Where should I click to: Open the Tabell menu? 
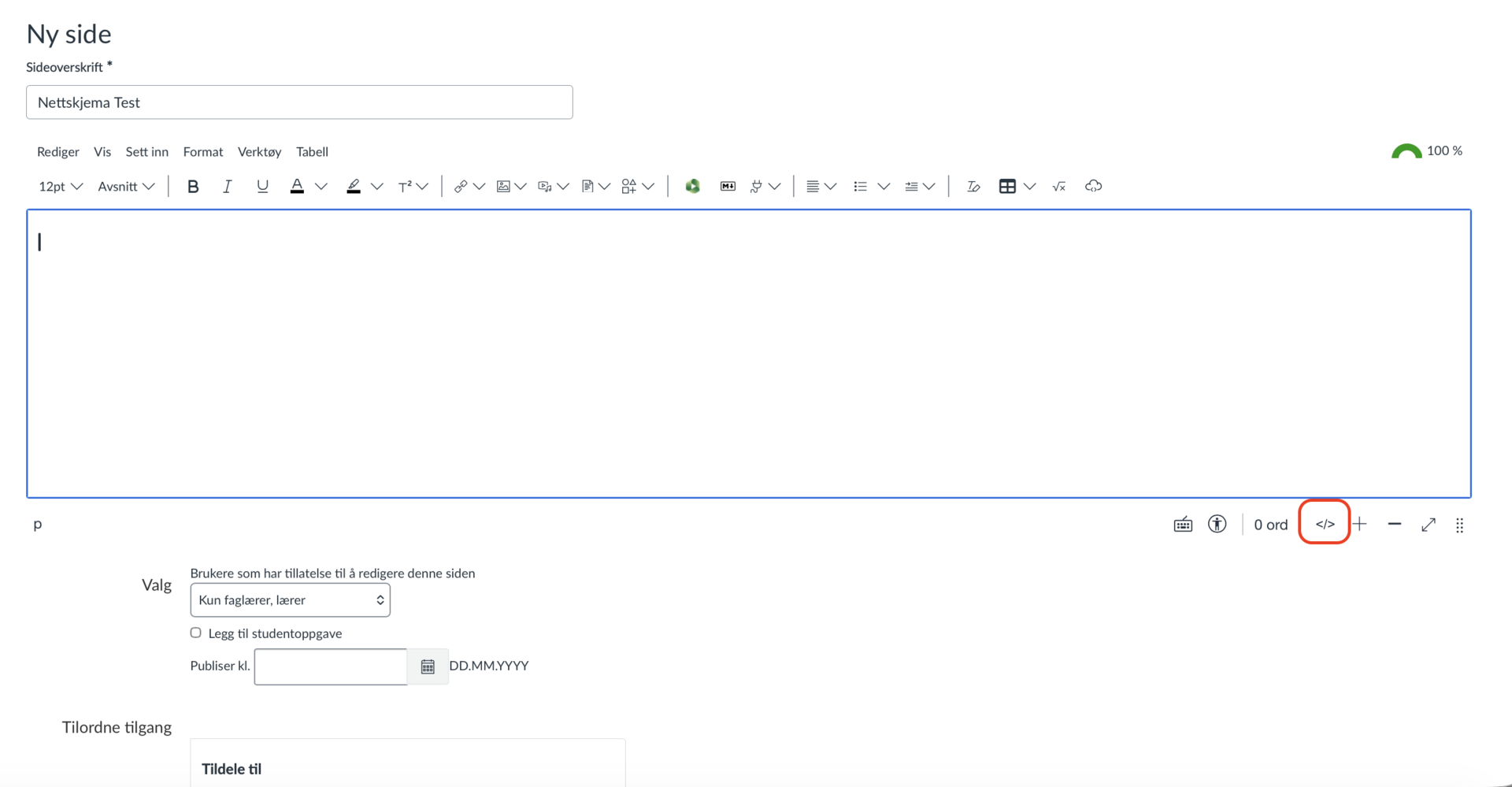(313, 152)
